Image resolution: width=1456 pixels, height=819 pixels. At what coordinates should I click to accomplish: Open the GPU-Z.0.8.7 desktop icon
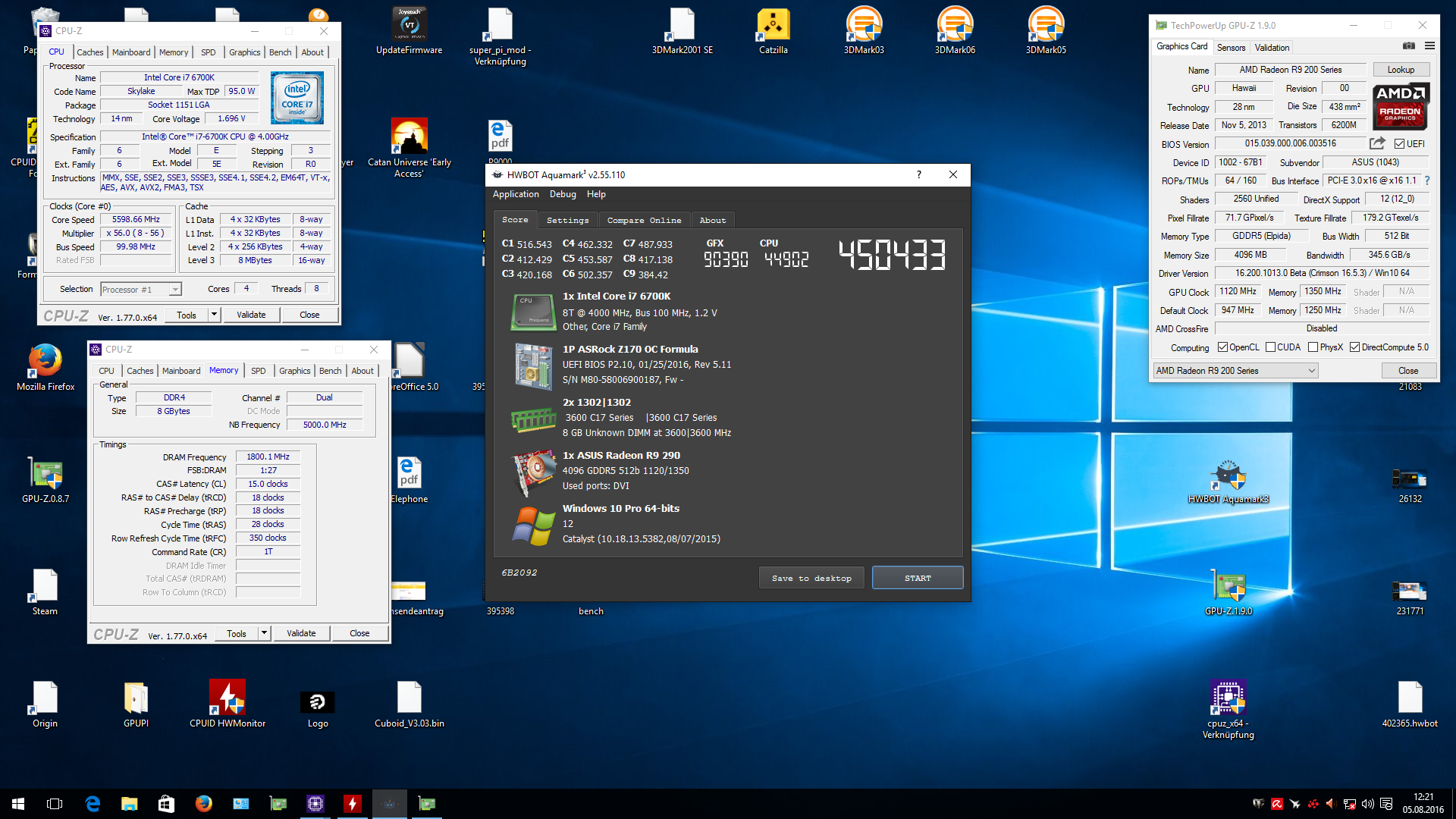(45, 479)
